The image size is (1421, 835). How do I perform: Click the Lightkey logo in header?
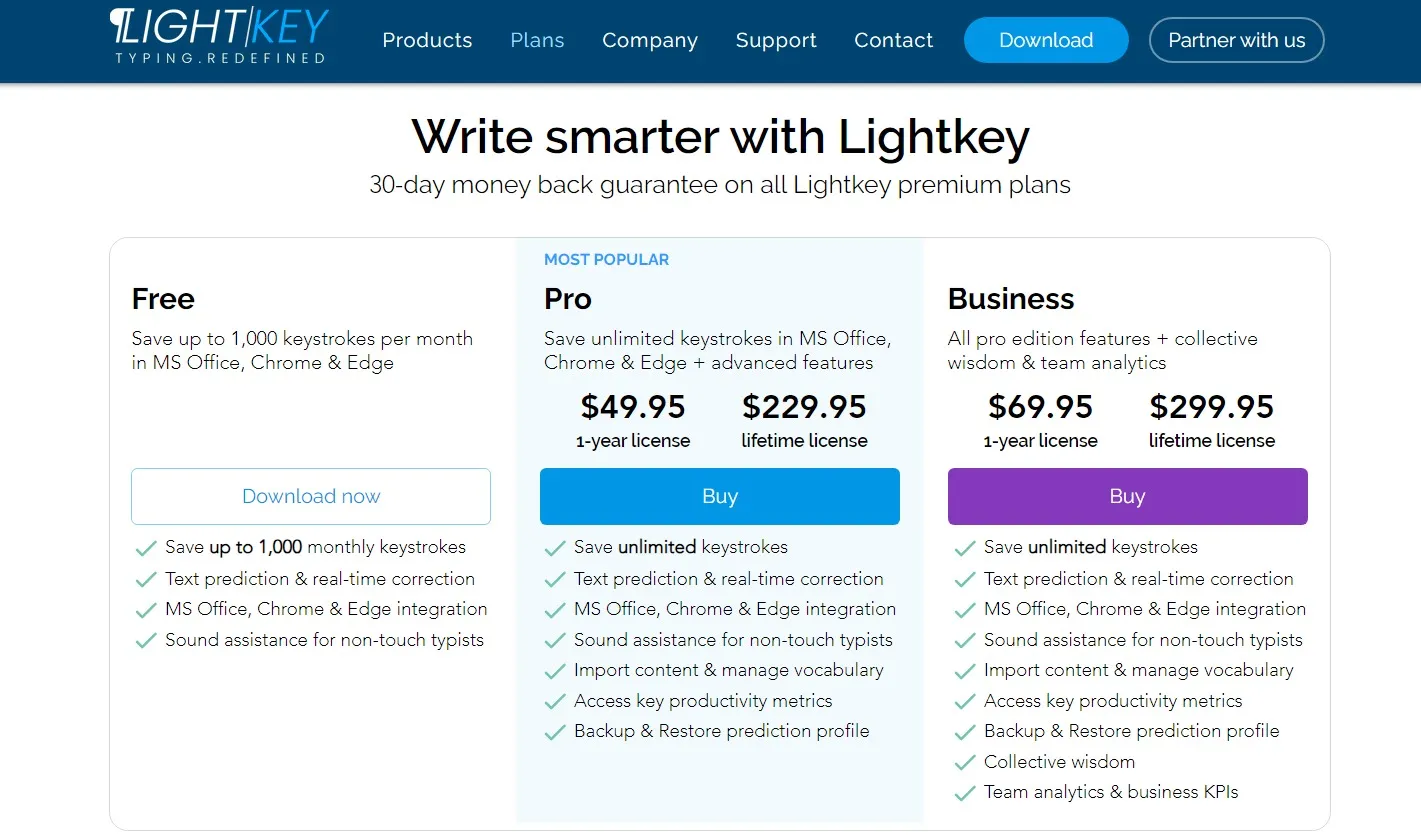(x=219, y=36)
